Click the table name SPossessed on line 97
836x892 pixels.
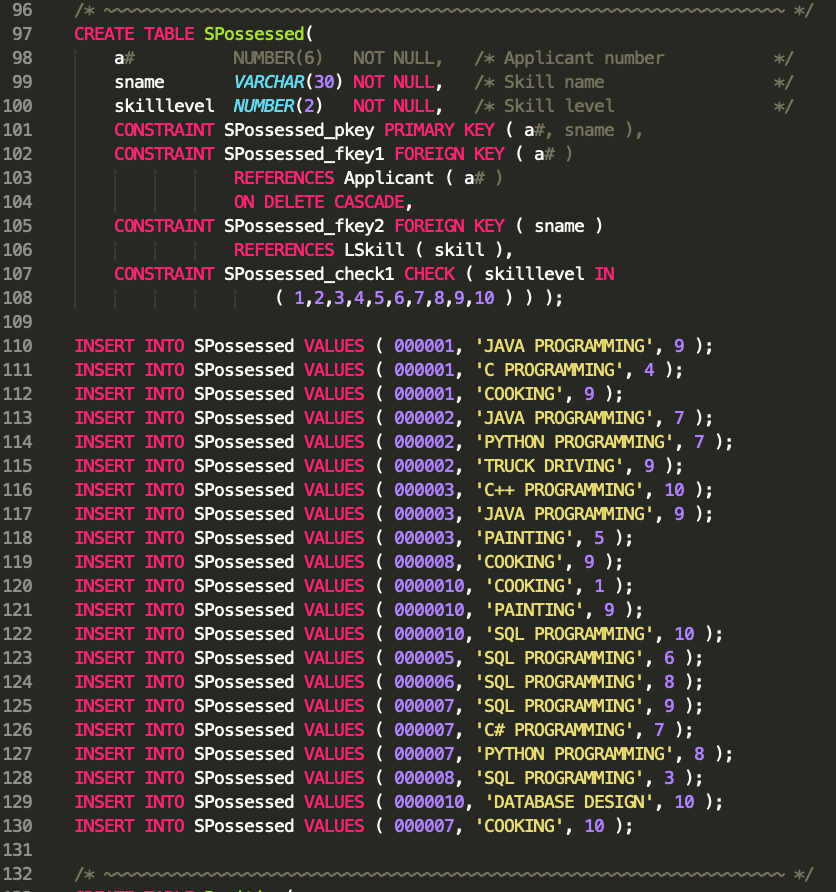pos(254,34)
